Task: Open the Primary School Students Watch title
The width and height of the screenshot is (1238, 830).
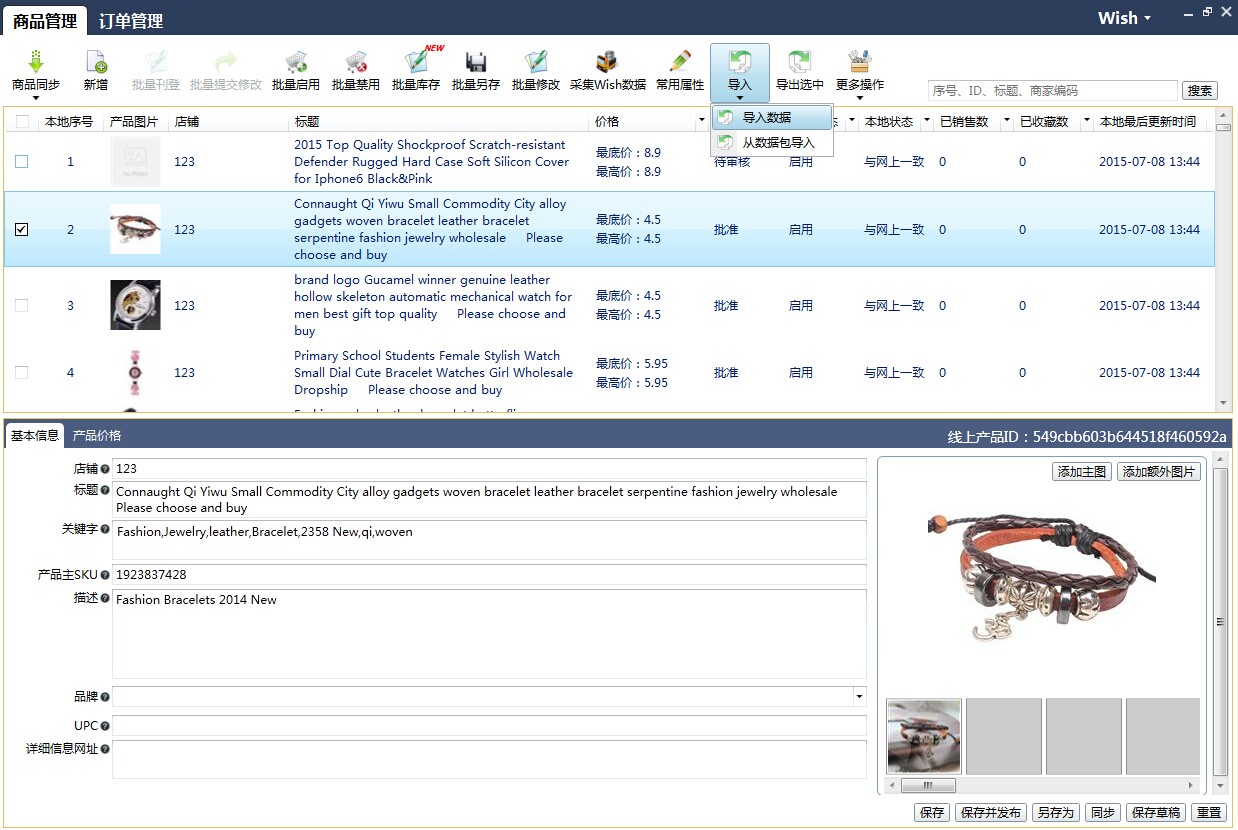Action: [433, 373]
